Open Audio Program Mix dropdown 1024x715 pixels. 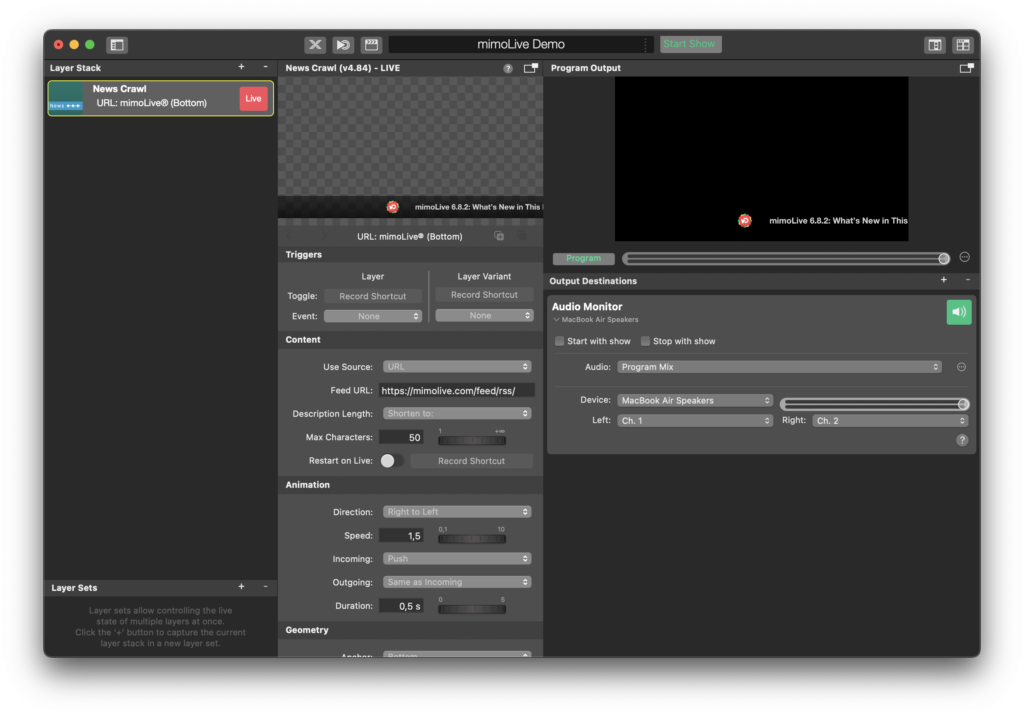[x=779, y=367]
